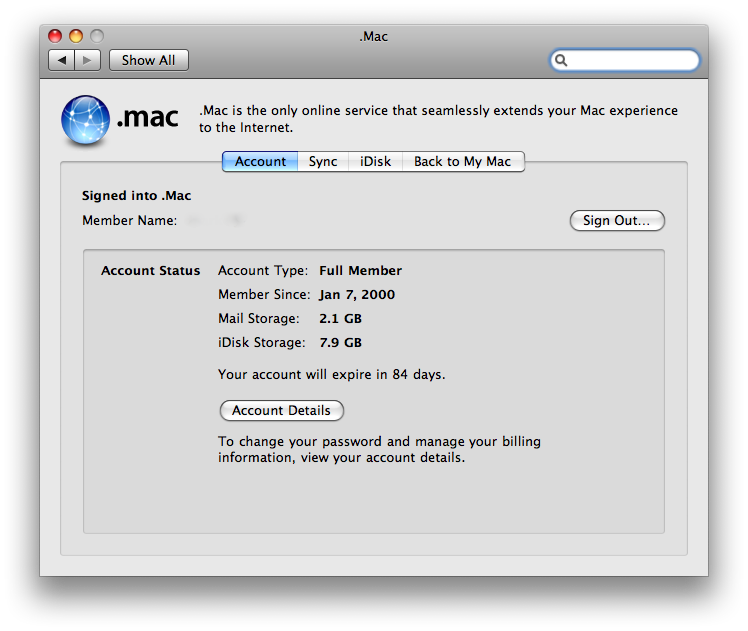Screen dimensions: 748x631
Task: Go back with the left arrow button
Action: (x=62, y=60)
